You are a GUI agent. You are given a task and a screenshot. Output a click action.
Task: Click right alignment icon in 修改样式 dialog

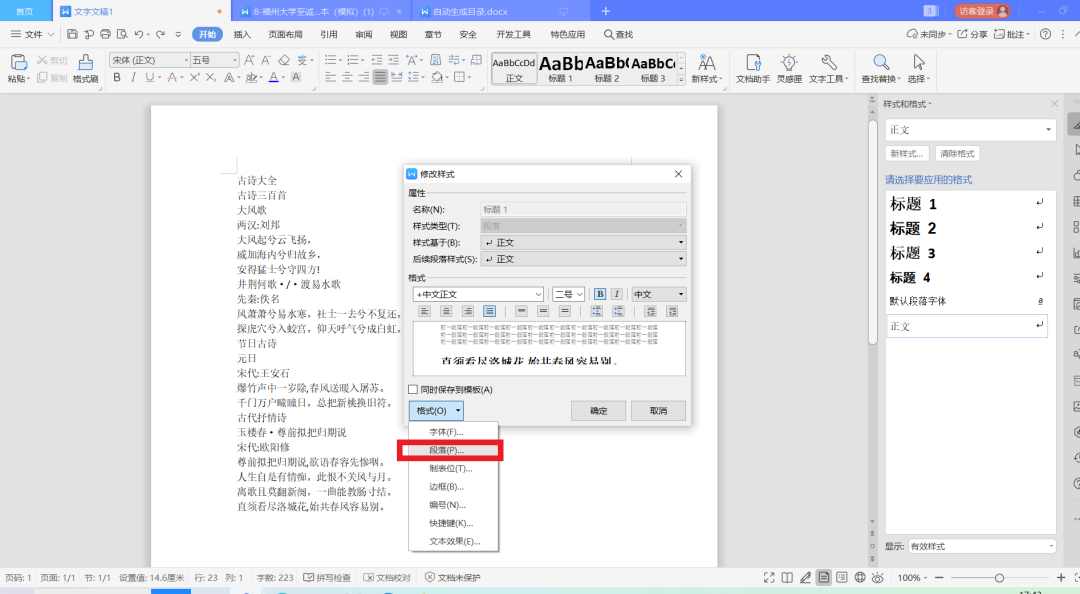tap(468, 311)
